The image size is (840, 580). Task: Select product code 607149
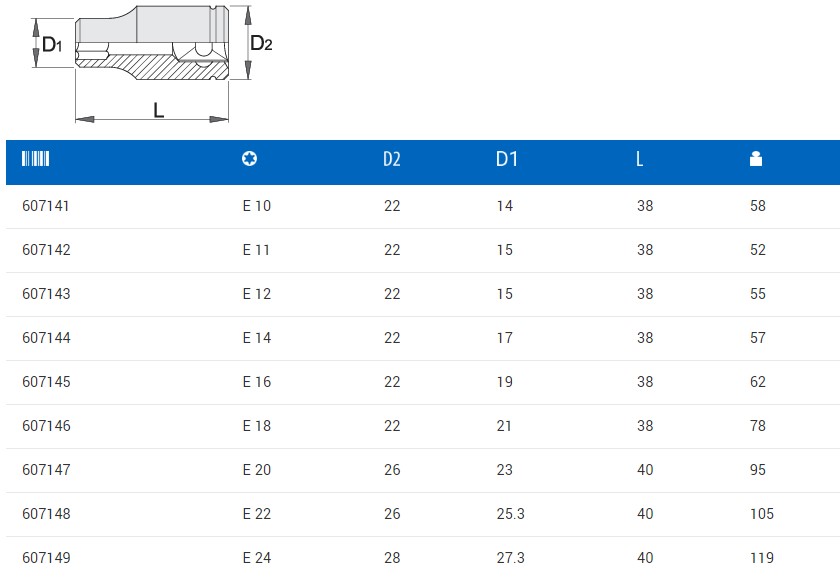46,558
